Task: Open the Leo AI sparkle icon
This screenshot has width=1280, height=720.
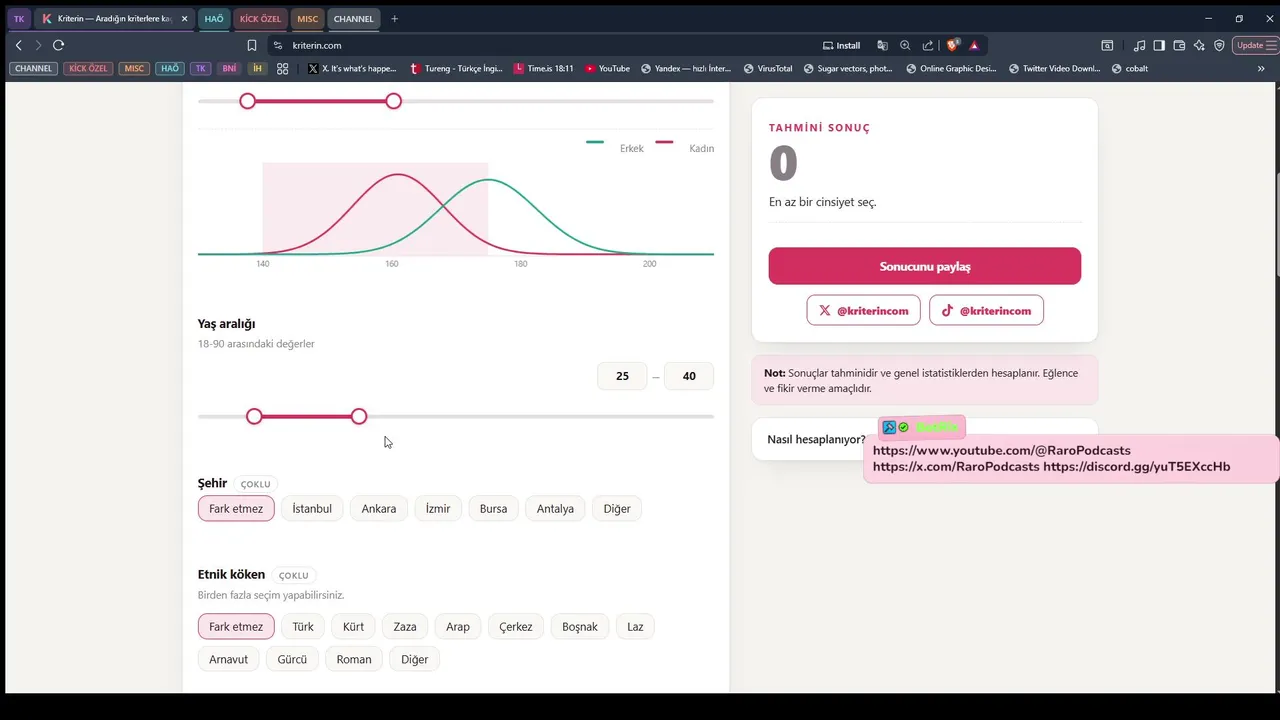Action: pos(1199,45)
